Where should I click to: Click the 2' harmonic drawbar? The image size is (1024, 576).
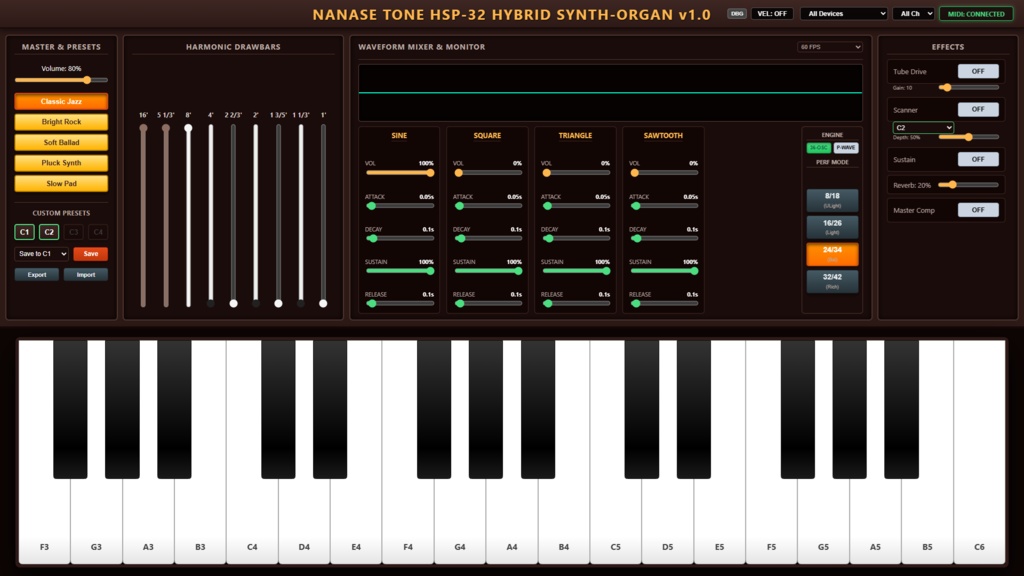tap(255, 216)
